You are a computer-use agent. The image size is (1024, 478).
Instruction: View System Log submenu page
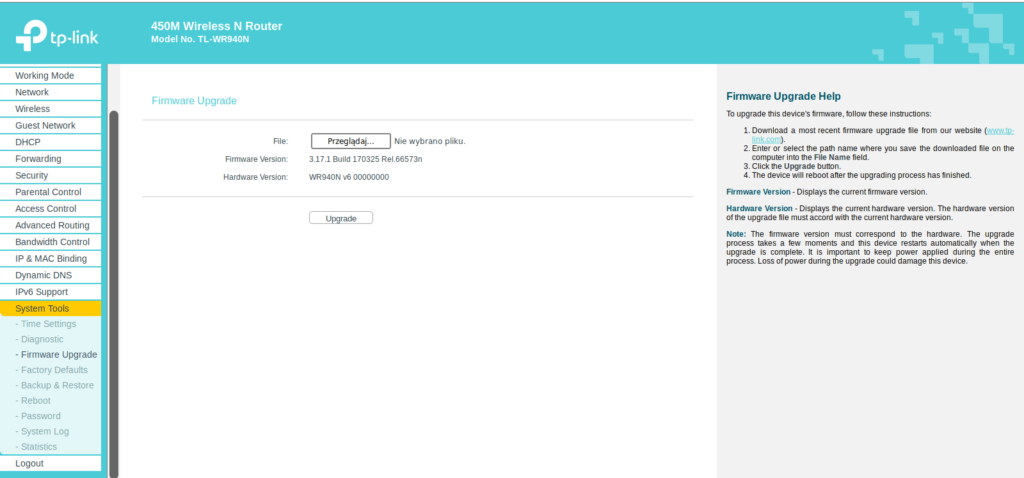[45, 432]
